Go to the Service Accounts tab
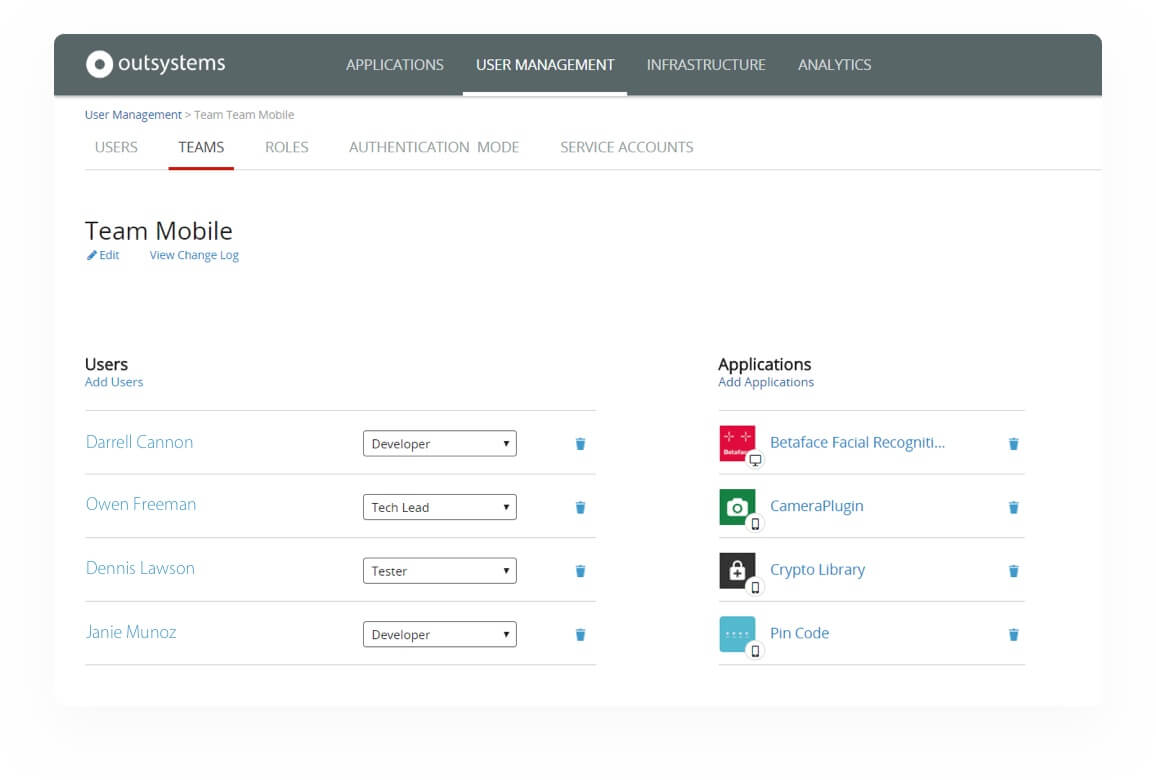This screenshot has width=1156, height=780. point(626,147)
